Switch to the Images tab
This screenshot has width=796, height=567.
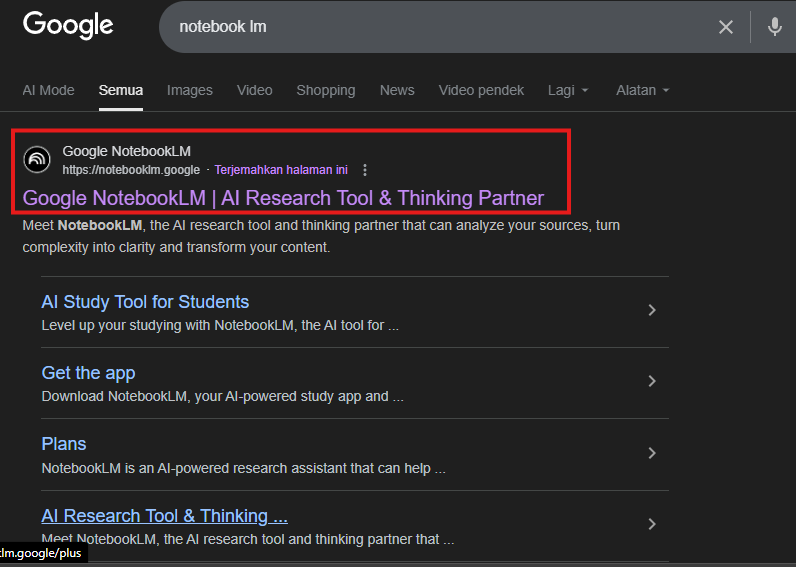pyautogui.click(x=189, y=90)
